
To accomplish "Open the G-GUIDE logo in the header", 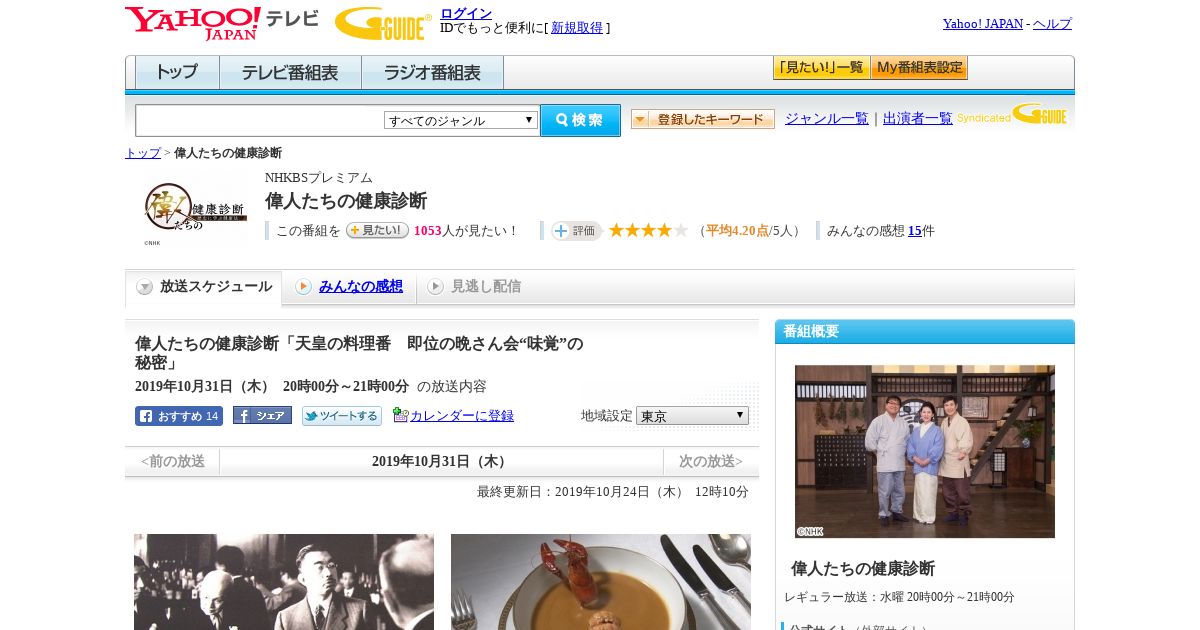I will [383, 23].
